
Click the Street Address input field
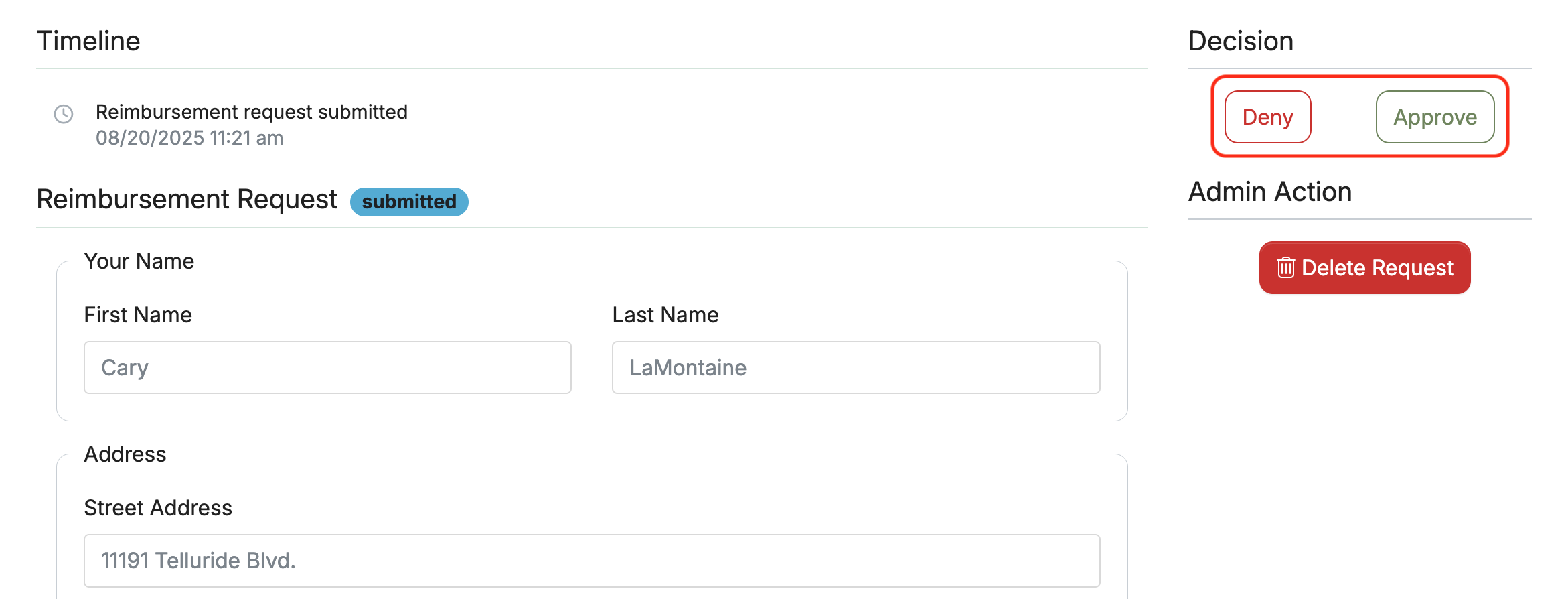coord(592,560)
